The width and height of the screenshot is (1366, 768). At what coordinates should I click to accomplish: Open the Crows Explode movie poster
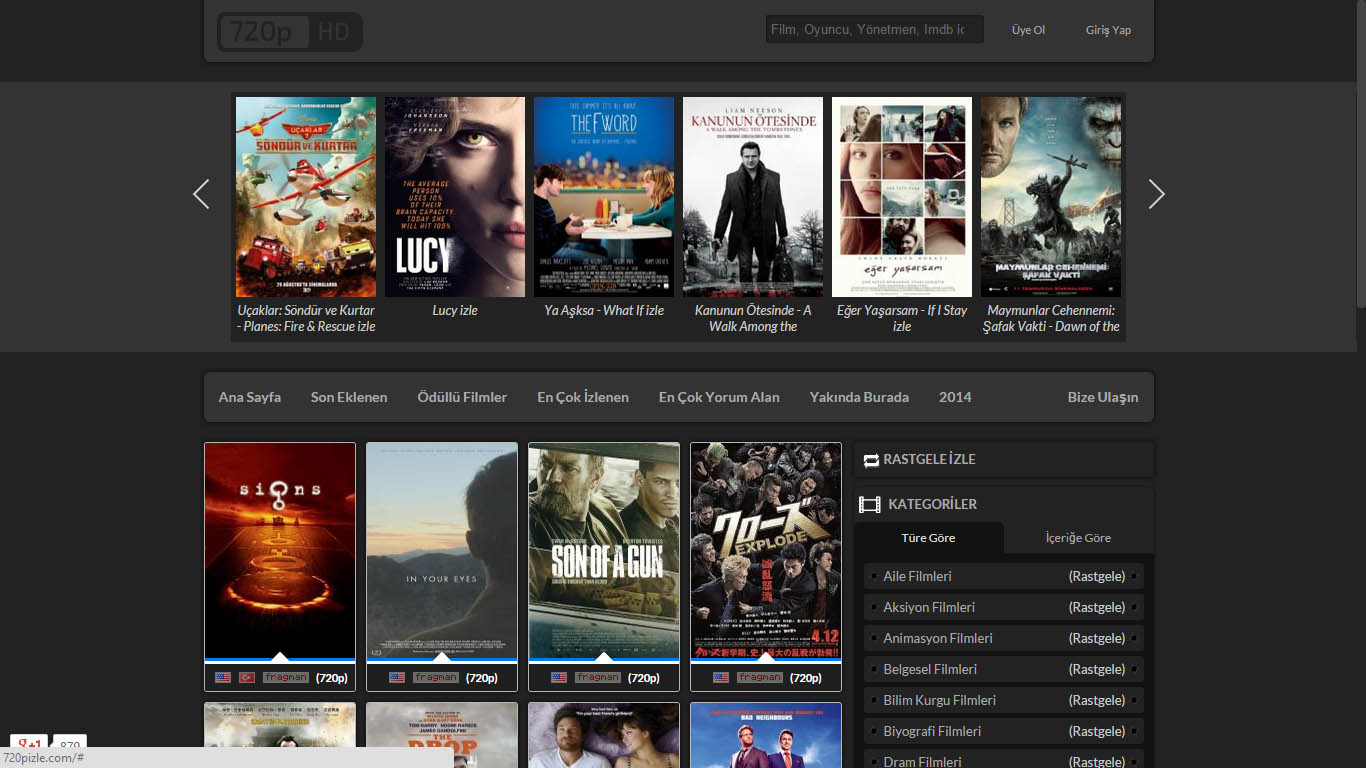click(766, 551)
